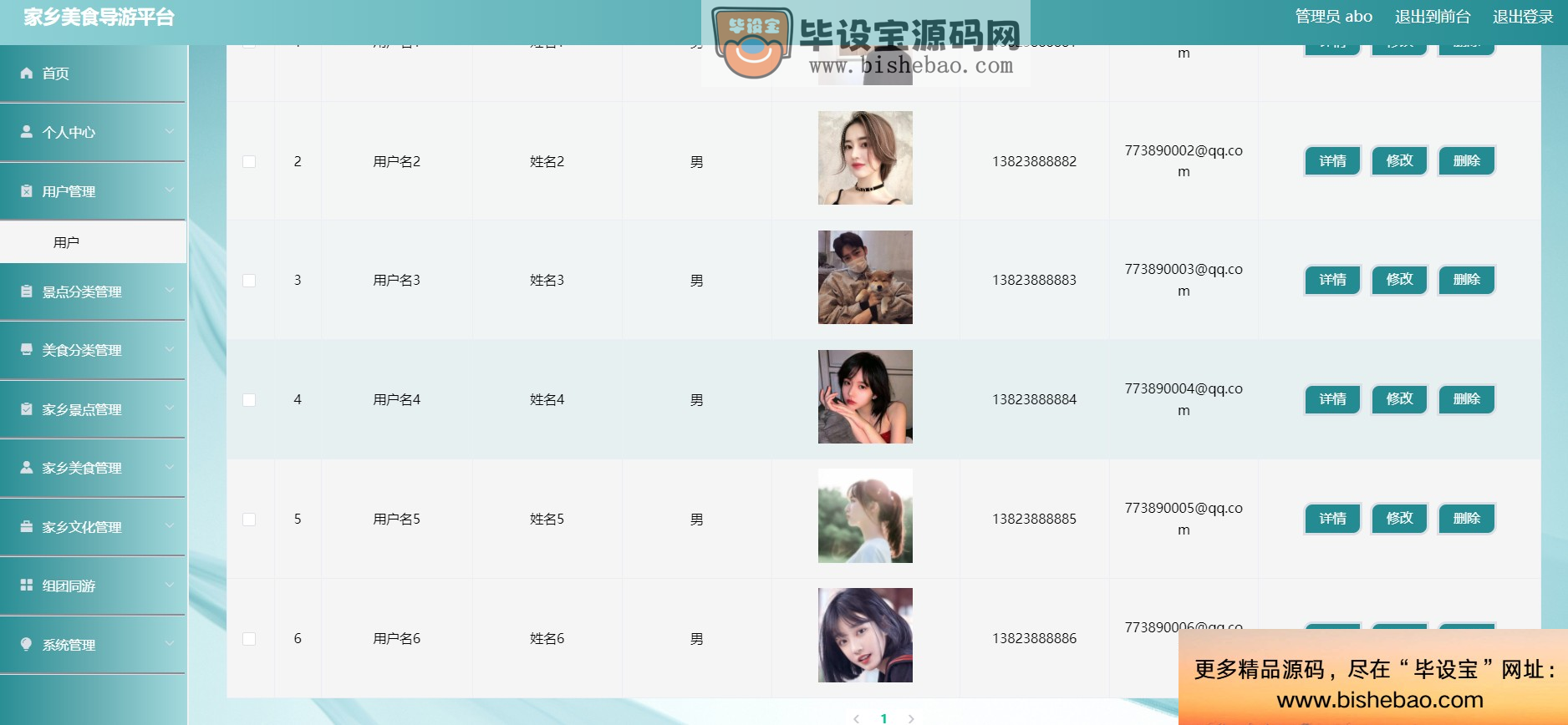Click the briefcase icon beside 家乡文化管理
The width and height of the screenshot is (1568, 725).
tap(27, 527)
